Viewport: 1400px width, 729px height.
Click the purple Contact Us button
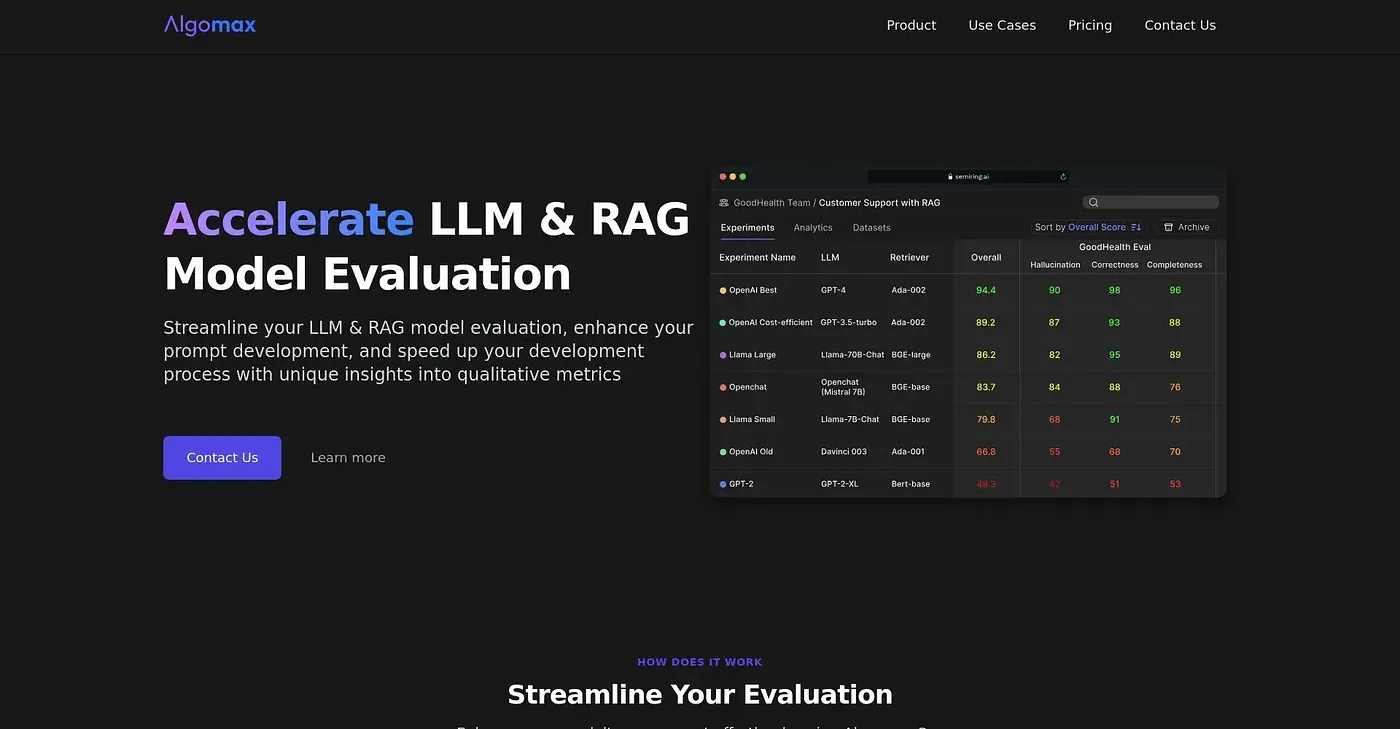click(222, 458)
